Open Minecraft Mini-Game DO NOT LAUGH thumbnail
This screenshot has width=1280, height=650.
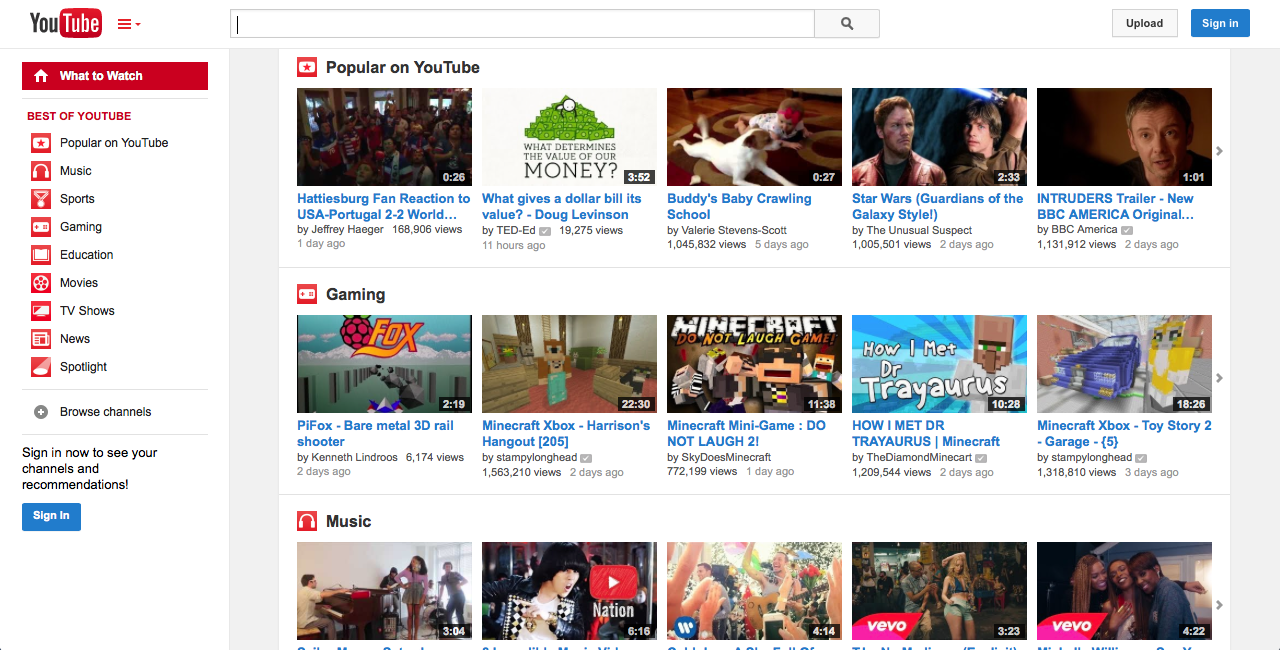754,364
